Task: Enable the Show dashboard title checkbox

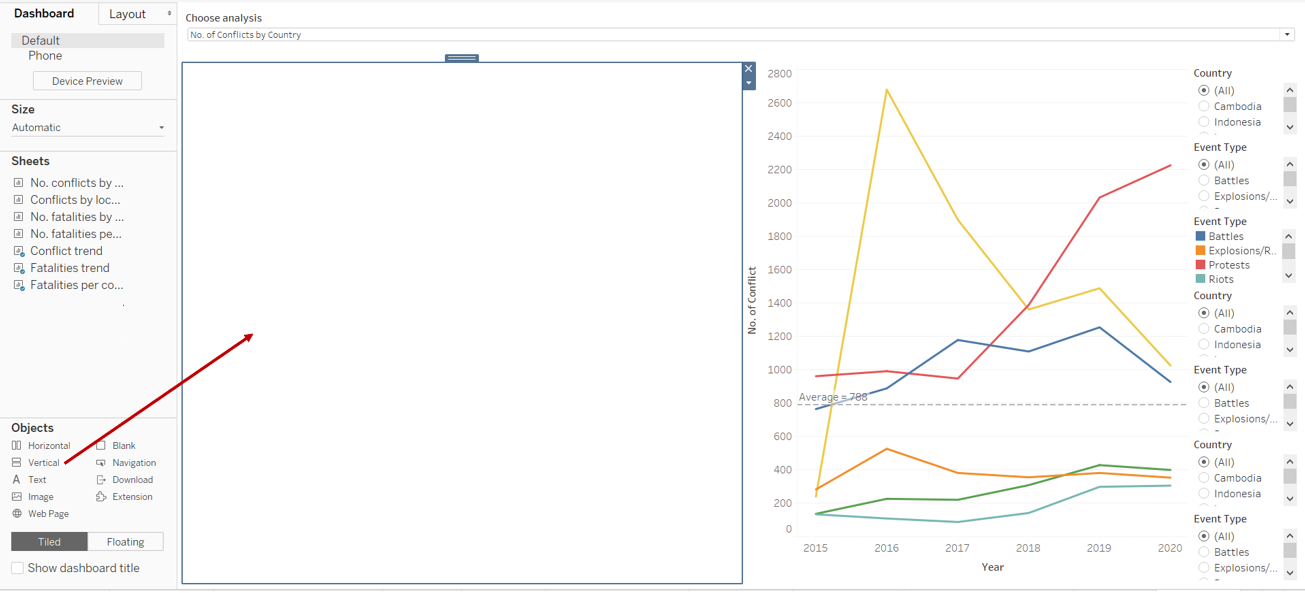Action: (x=18, y=568)
